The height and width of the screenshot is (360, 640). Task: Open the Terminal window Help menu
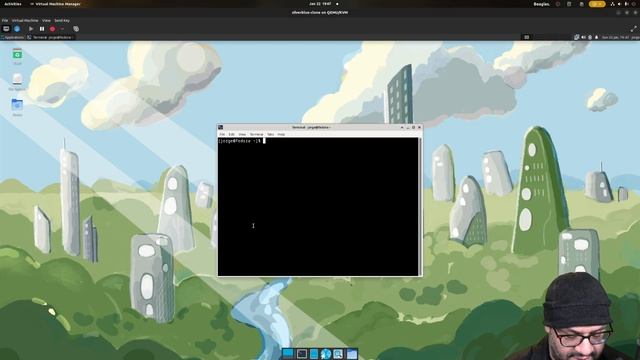281,134
